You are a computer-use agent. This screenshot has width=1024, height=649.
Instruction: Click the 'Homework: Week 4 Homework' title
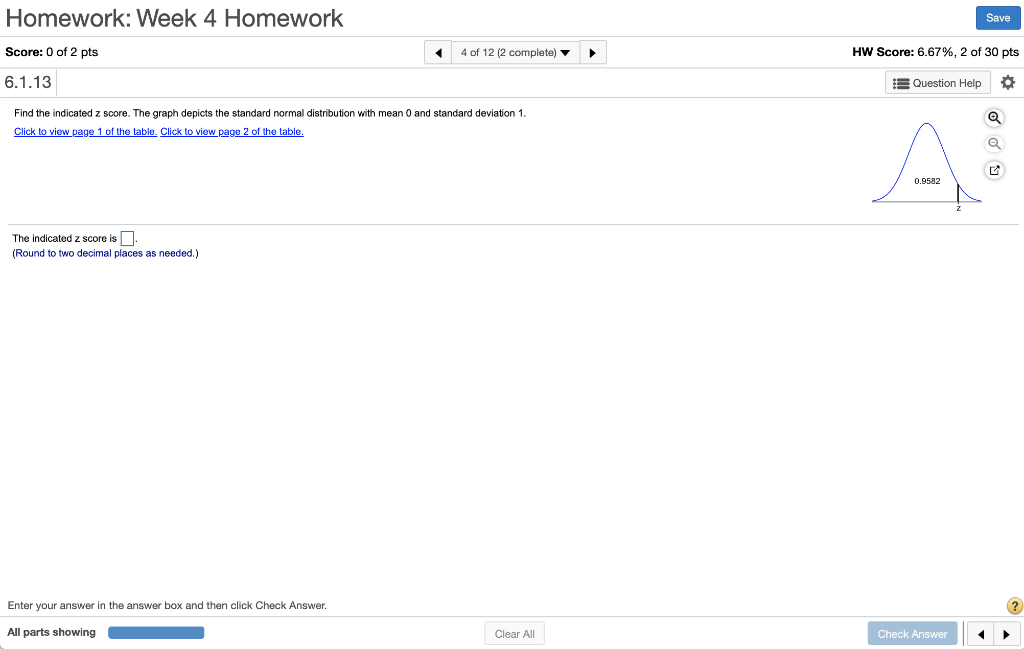click(174, 18)
